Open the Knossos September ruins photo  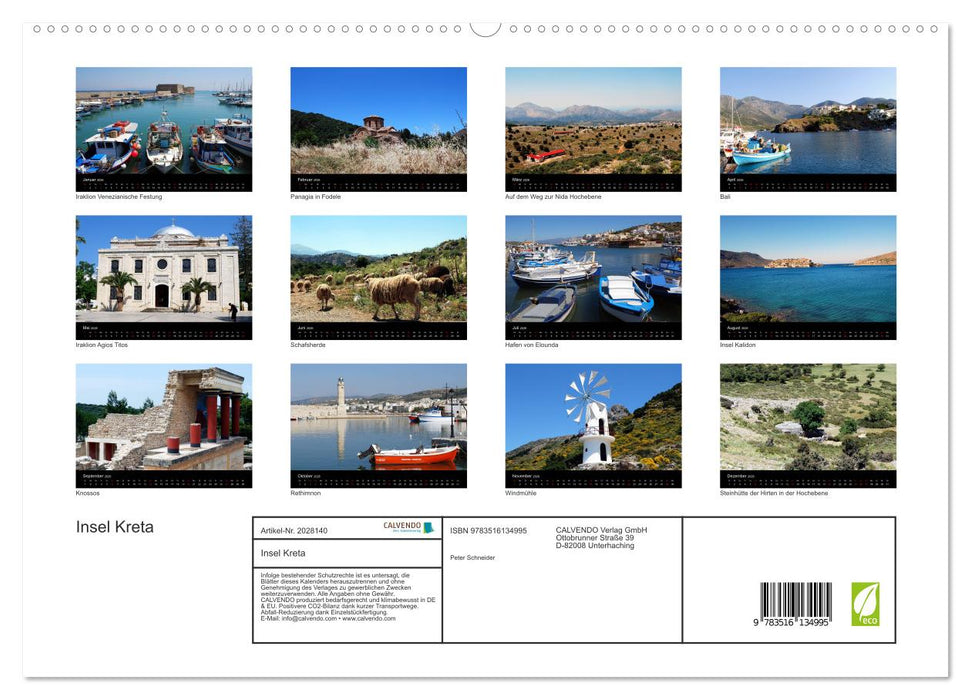coord(163,424)
